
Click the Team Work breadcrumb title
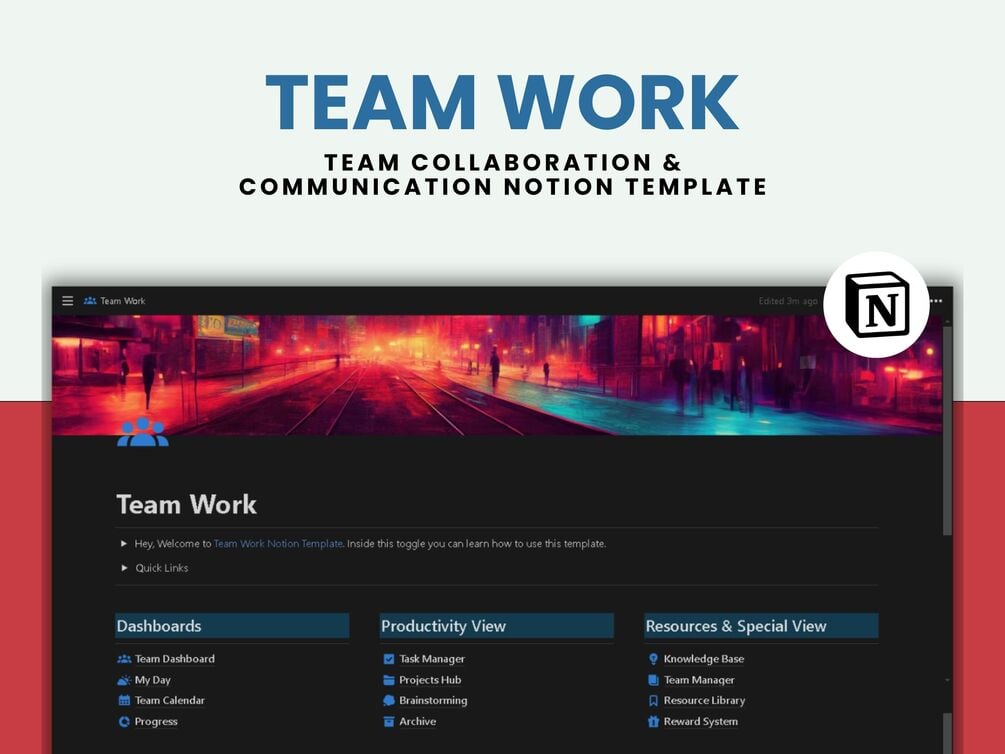click(122, 301)
